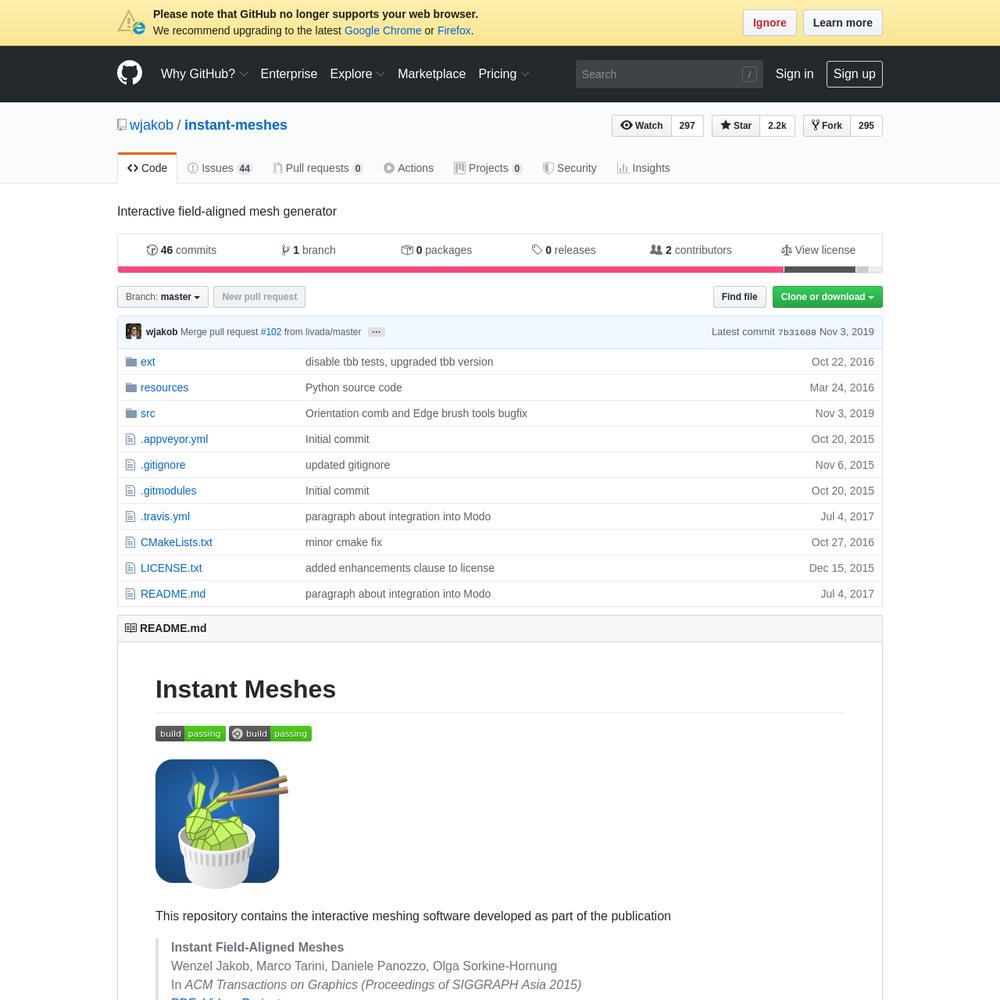Click the first build passing badge

(x=190, y=733)
